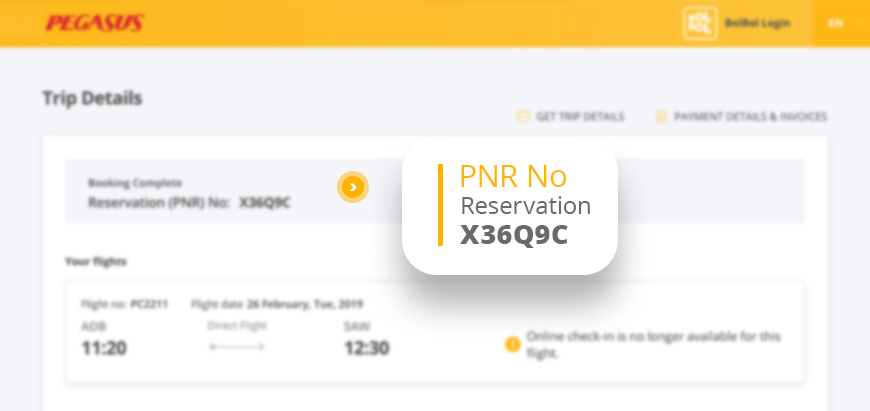Click the BolBol Login link
Screen dimensions: 870x411
pos(757,23)
